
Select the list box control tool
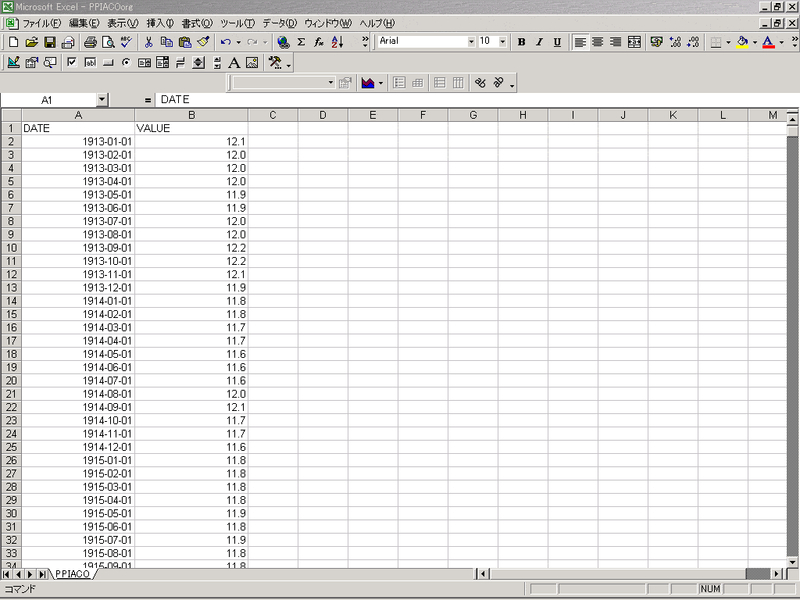144,63
